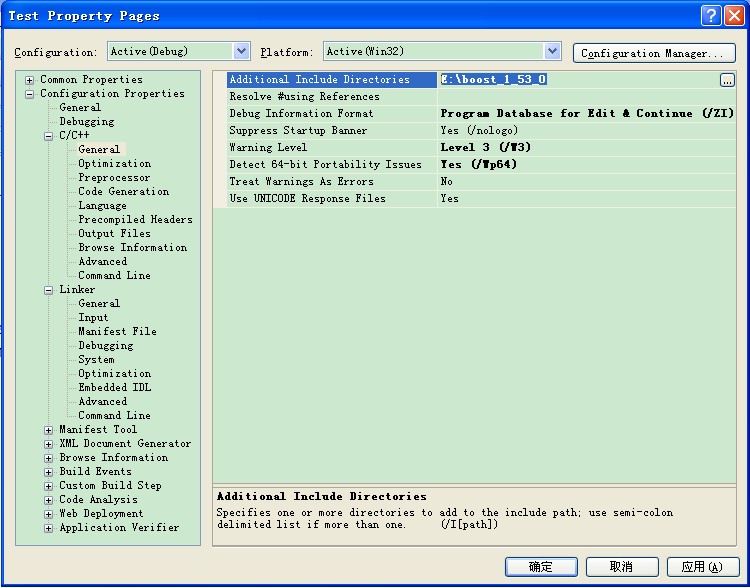Select General under Linker

99,303
